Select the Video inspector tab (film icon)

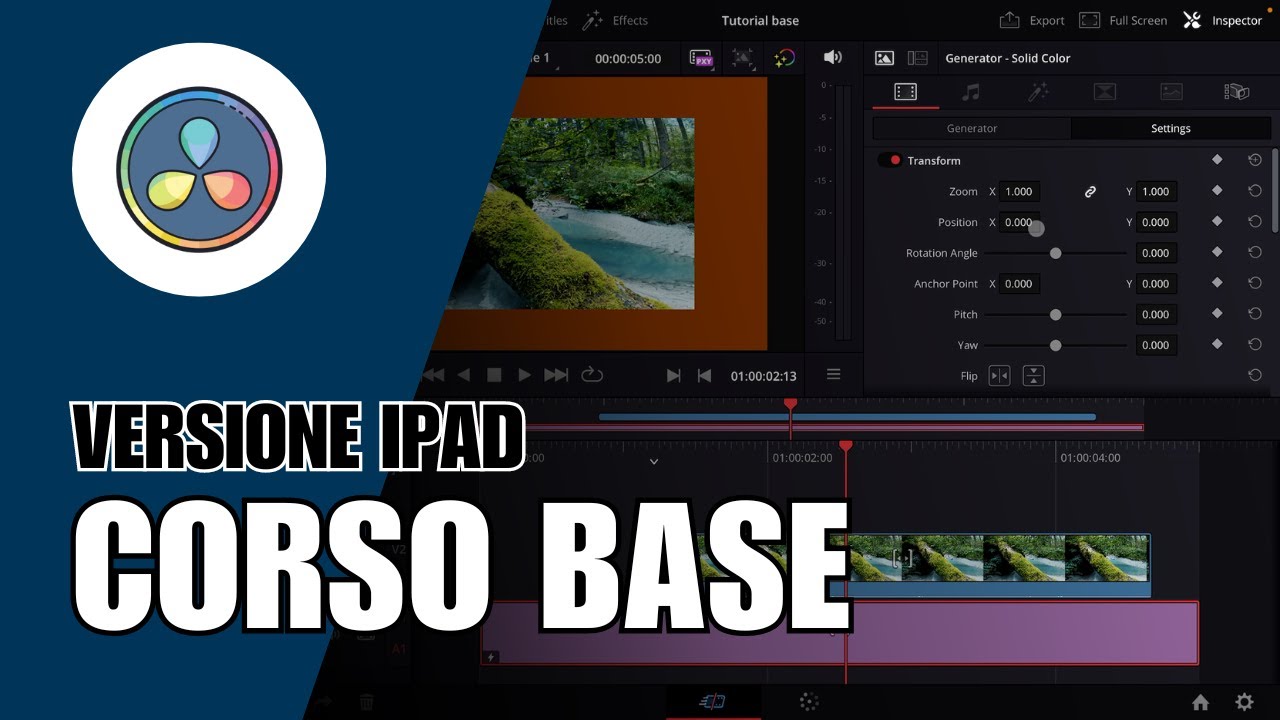coord(905,92)
